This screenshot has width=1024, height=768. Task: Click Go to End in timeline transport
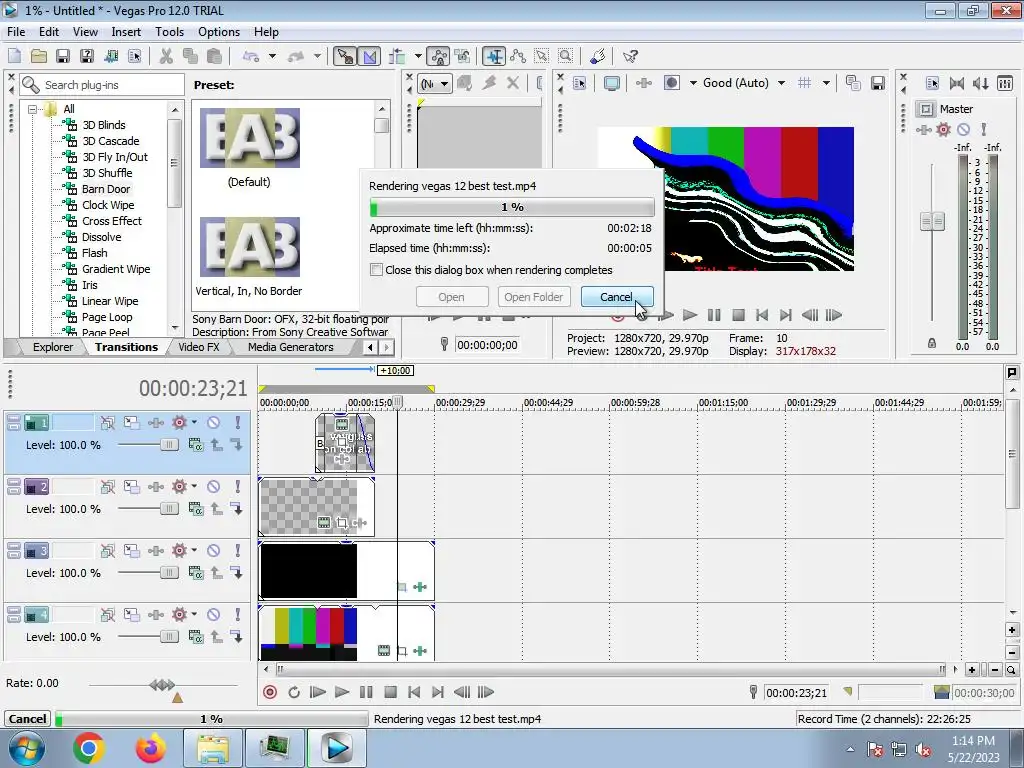[x=438, y=692]
